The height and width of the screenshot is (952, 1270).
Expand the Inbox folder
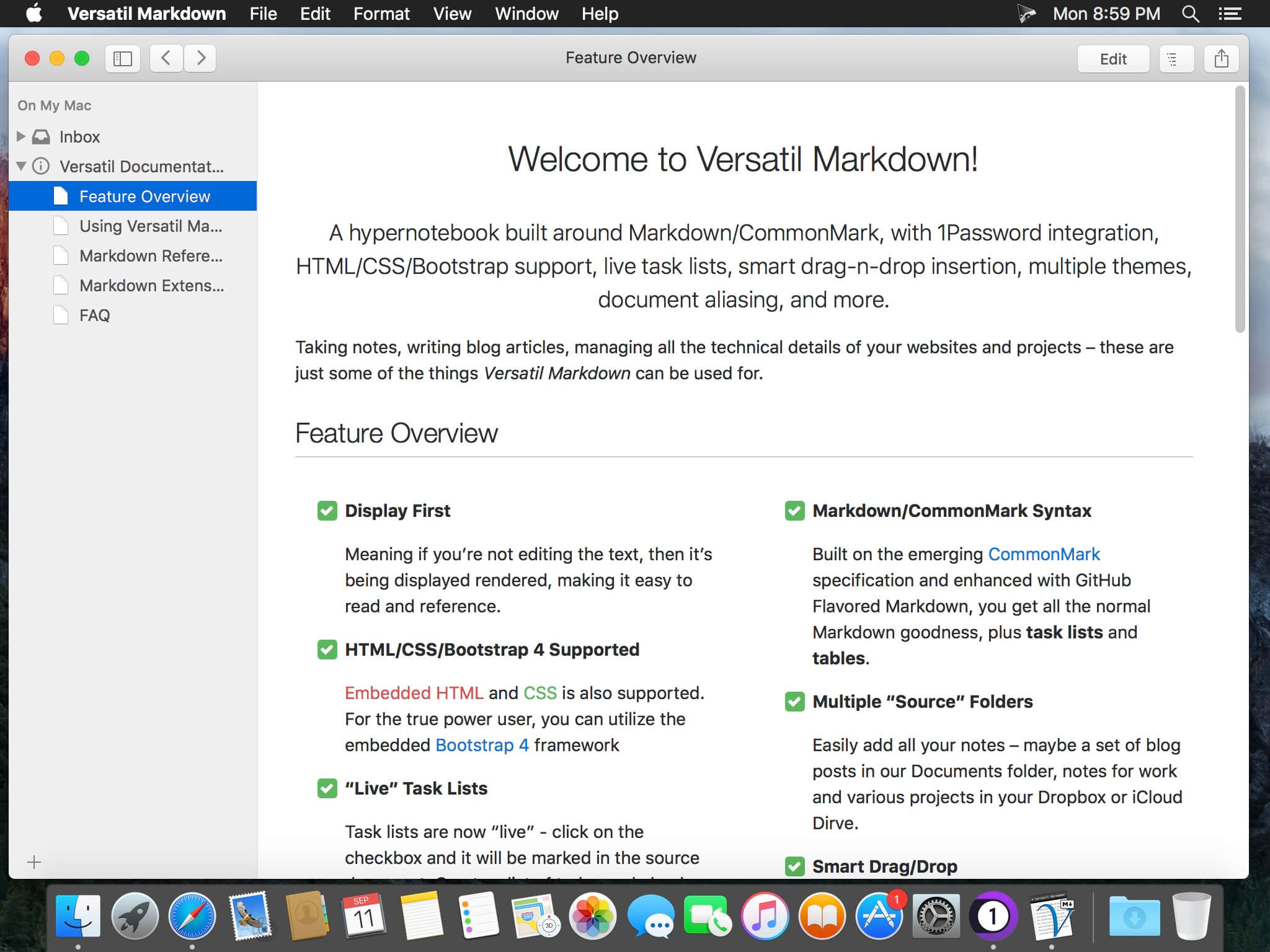coord(20,136)
